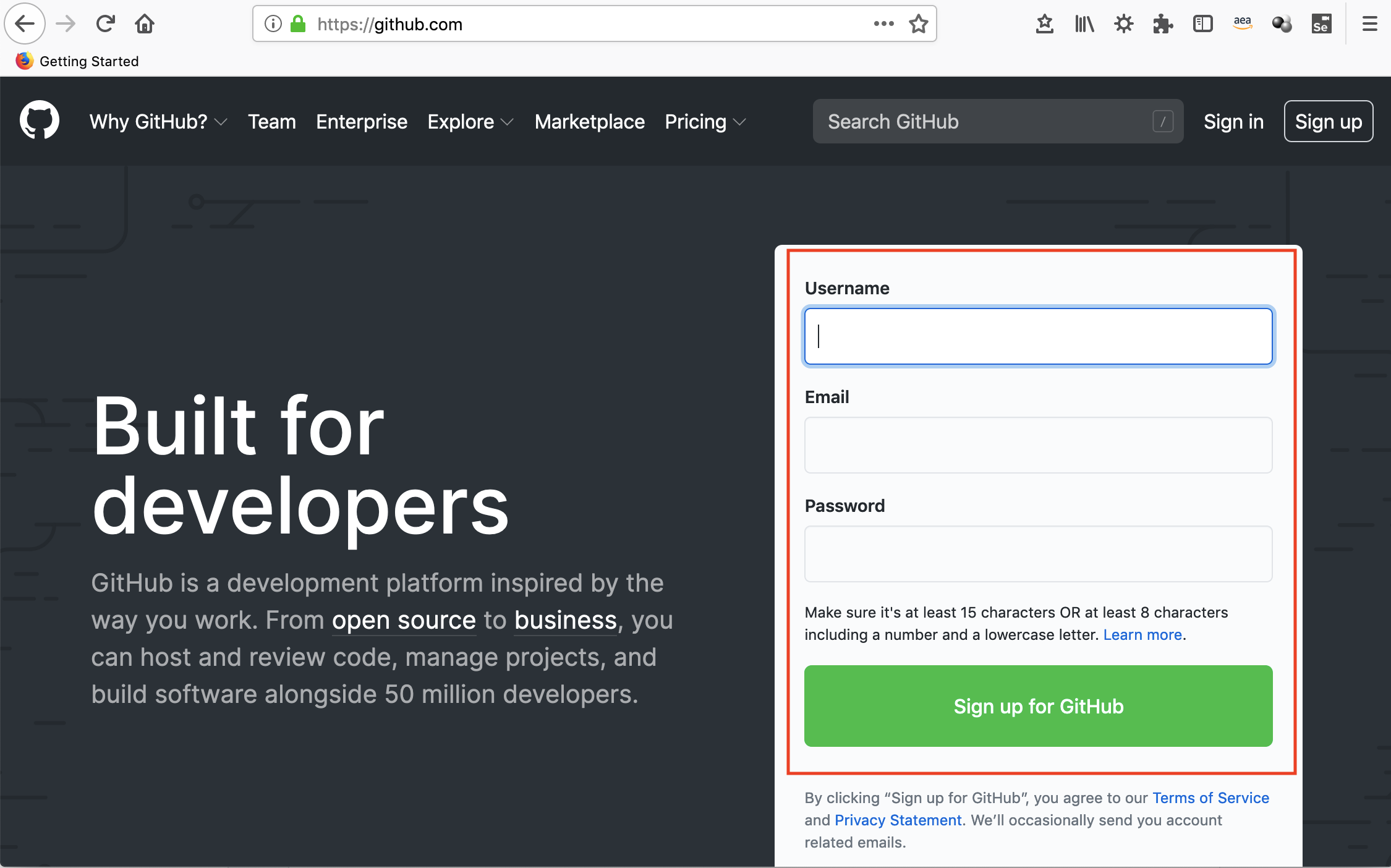
Task: Open the page actions three-dots menu
Action: 883,24
